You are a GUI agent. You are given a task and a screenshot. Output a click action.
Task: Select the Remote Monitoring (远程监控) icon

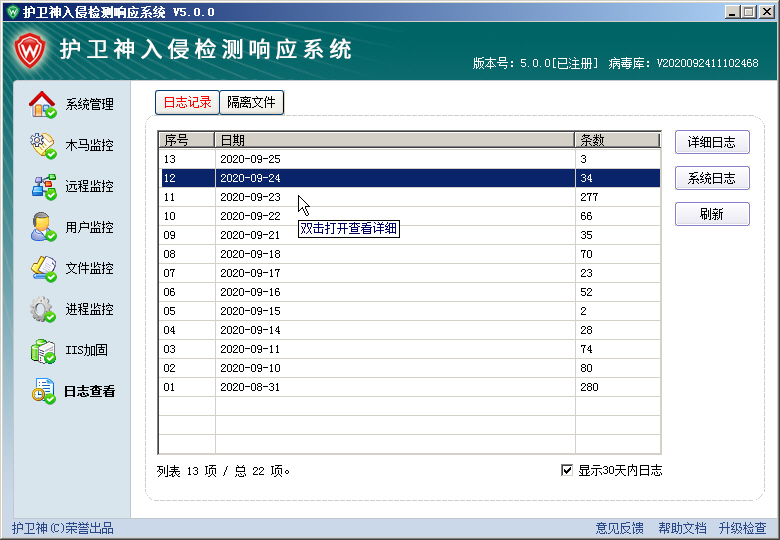click(x=42, y=186)
